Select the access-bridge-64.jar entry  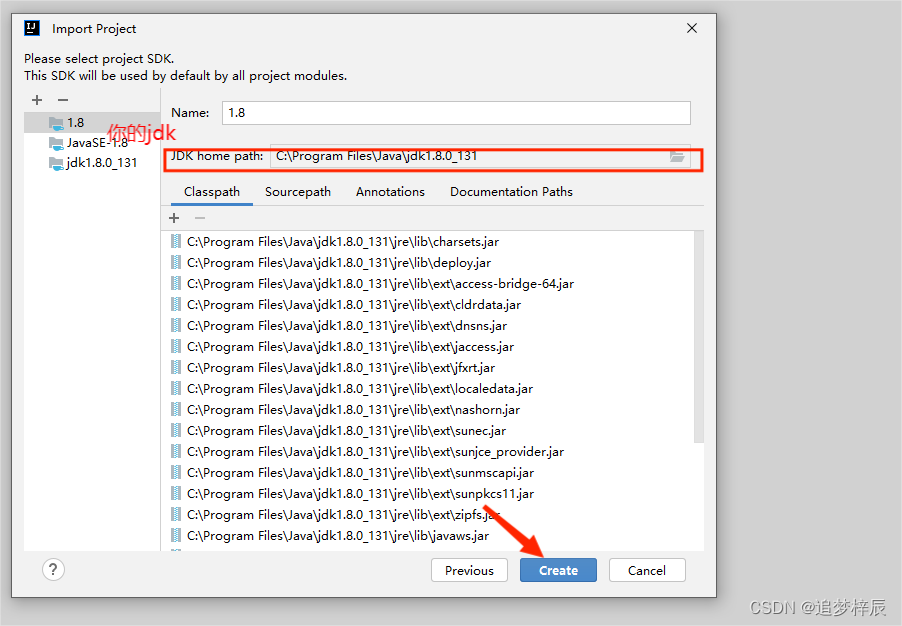tap(427, 284)
